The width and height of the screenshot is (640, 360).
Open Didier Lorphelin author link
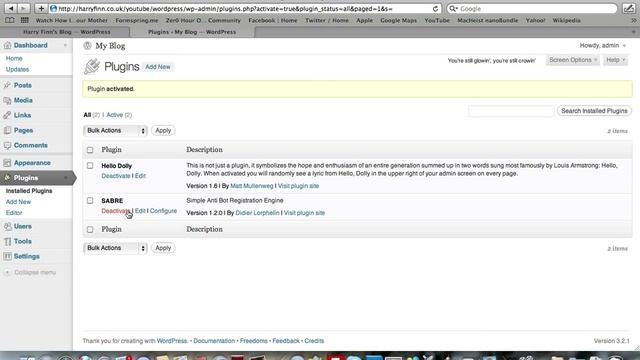pyautogui.click(x=258, y=213)
